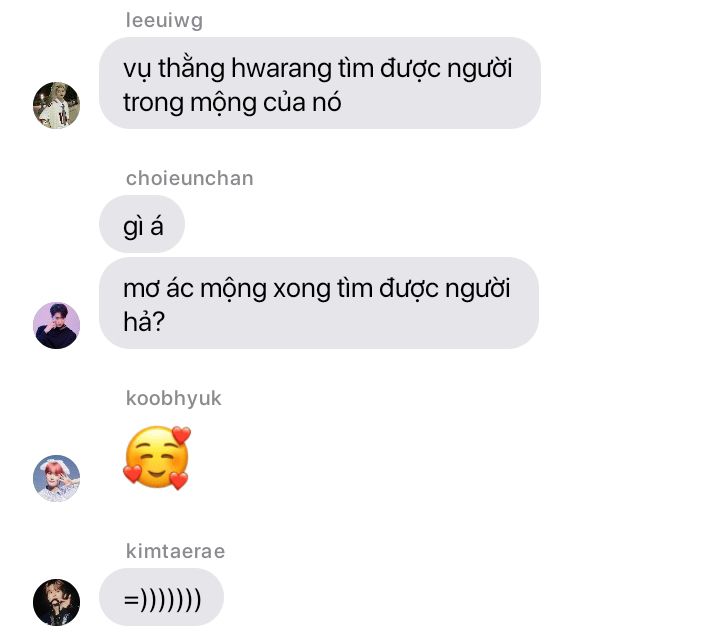Tap the word 'hwarang' in first message
Viewport: 720px width, 640px height.
[281, 69]
